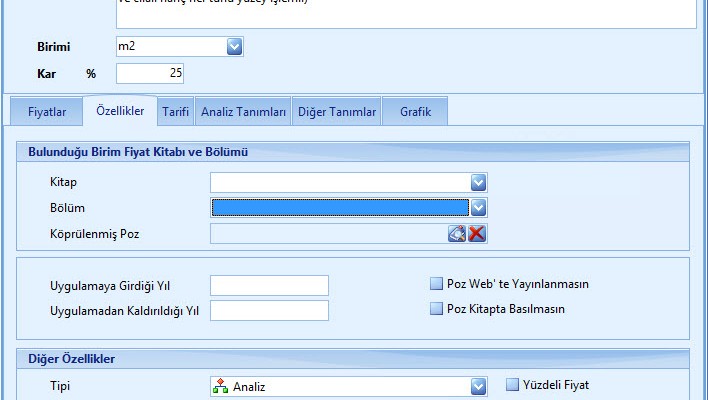Tick the Poz Kitapta Basılmasın checkbox
Viewport: 708px width, 400px height.
[x=436, y=309]
